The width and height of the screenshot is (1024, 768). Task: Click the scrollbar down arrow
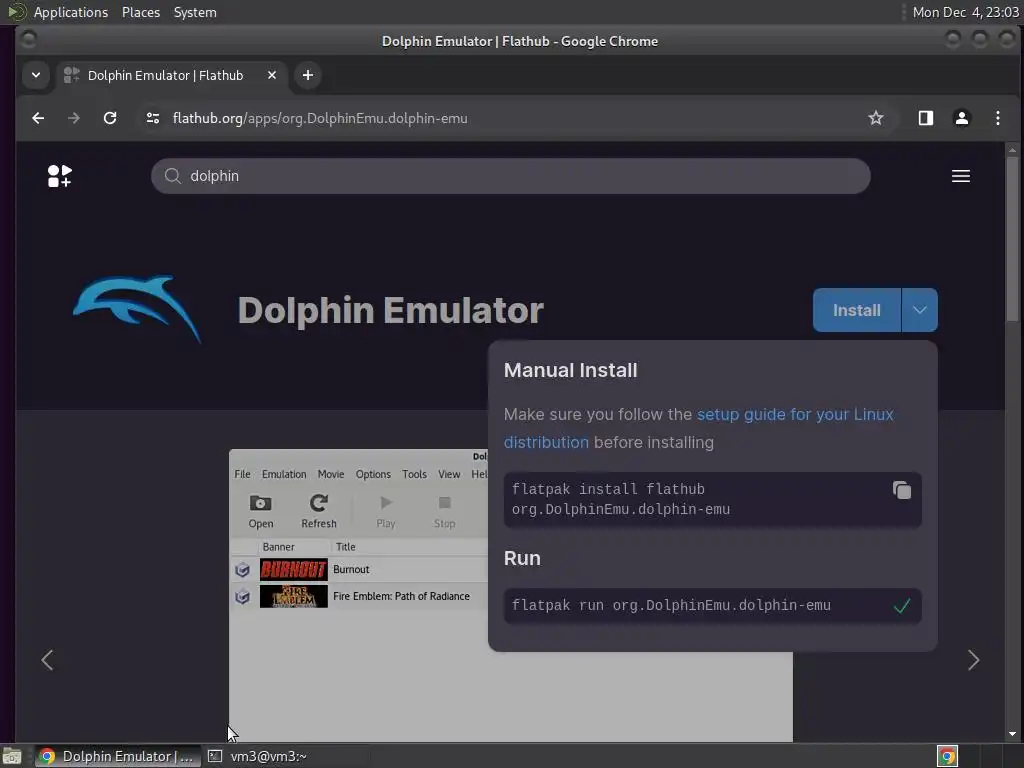coord(1012,734)
